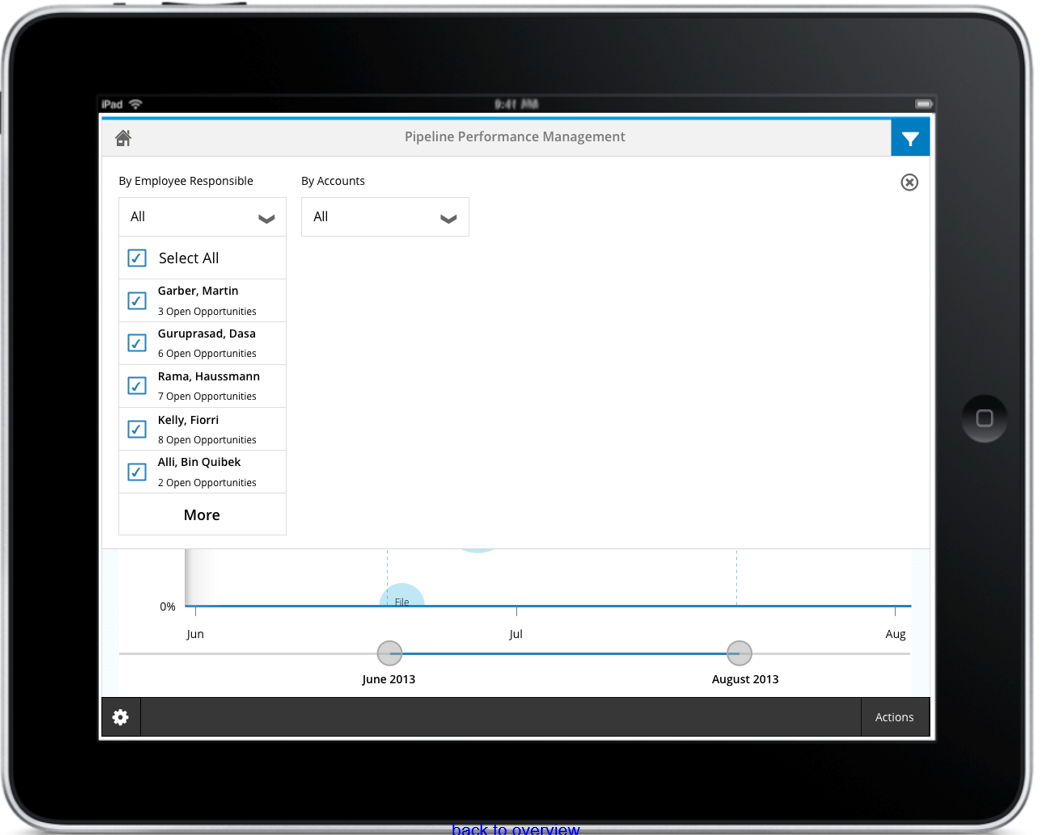Click the 'Kelly, Fiorri' name

tap(188, 420)
